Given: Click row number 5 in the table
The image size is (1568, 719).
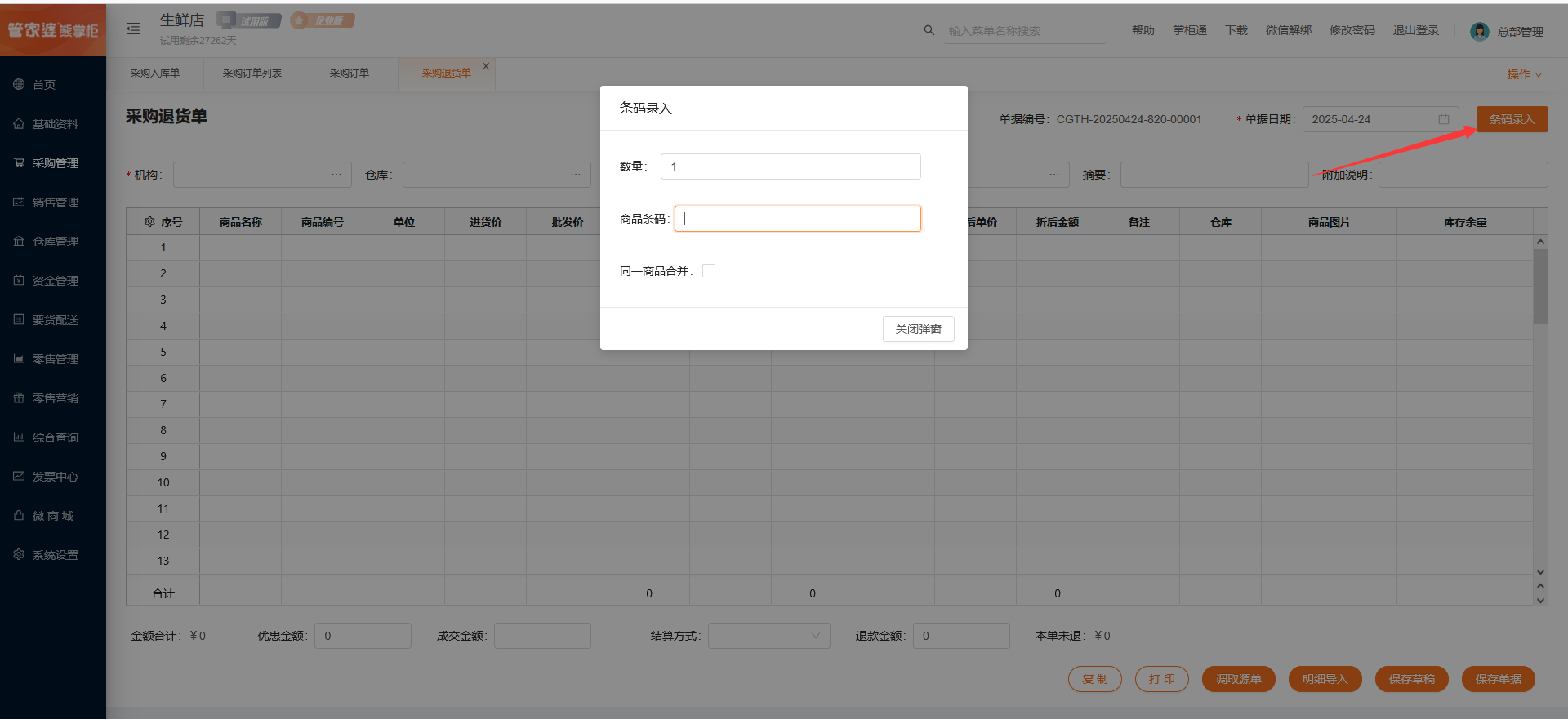Looking at the screenshot, I should pyautogui.click(x=163, y=352).
